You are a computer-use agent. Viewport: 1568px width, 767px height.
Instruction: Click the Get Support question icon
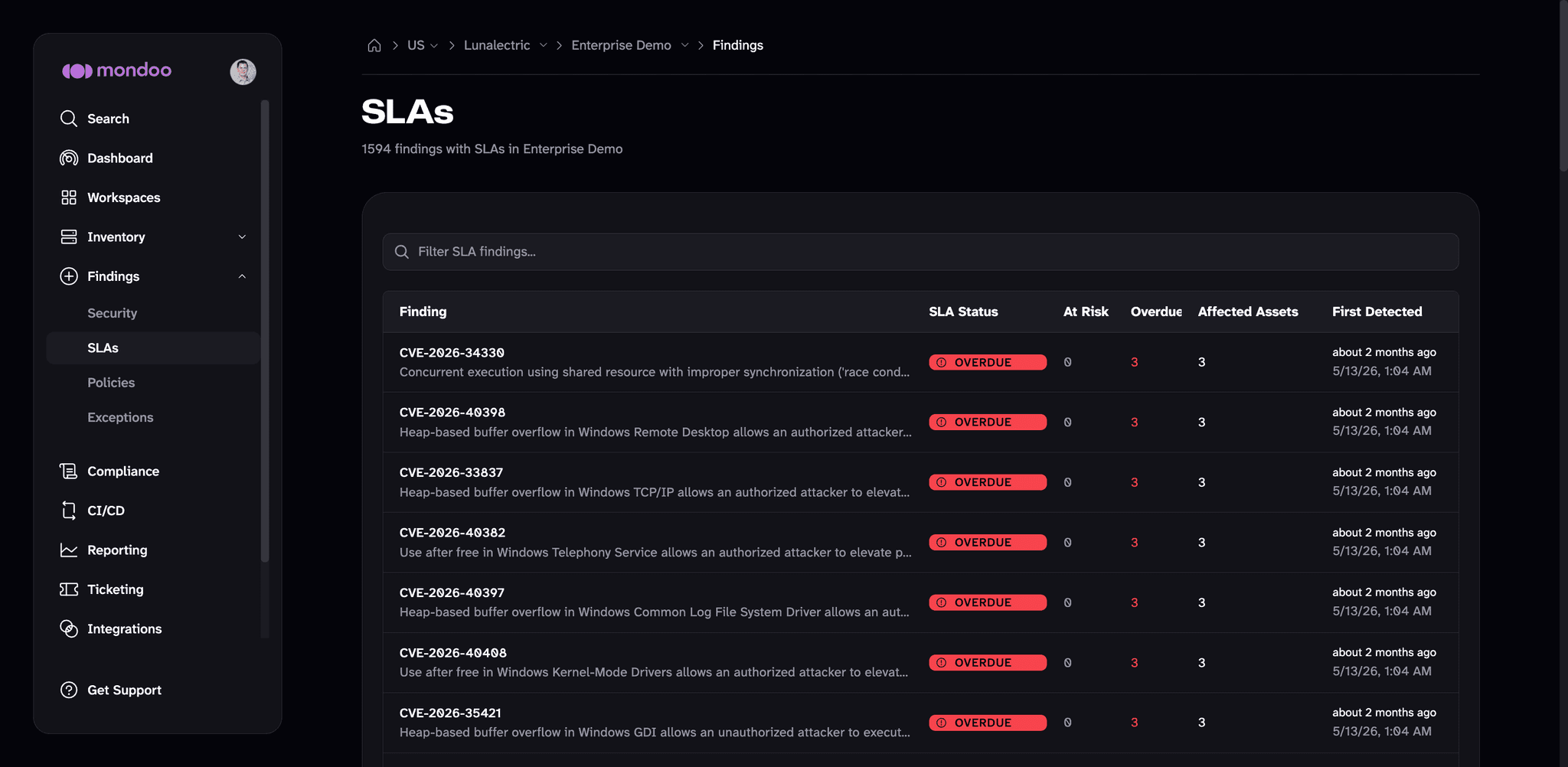69,690
